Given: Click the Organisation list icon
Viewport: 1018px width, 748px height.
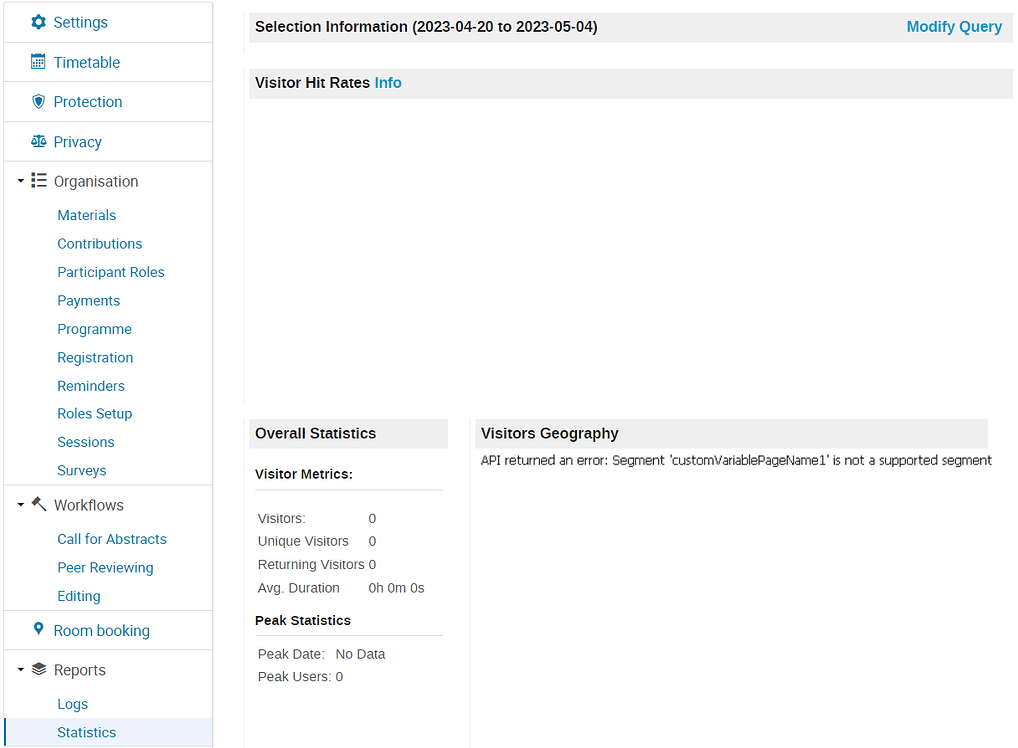Looking at the screenshot, I should [x=39, y=181].
